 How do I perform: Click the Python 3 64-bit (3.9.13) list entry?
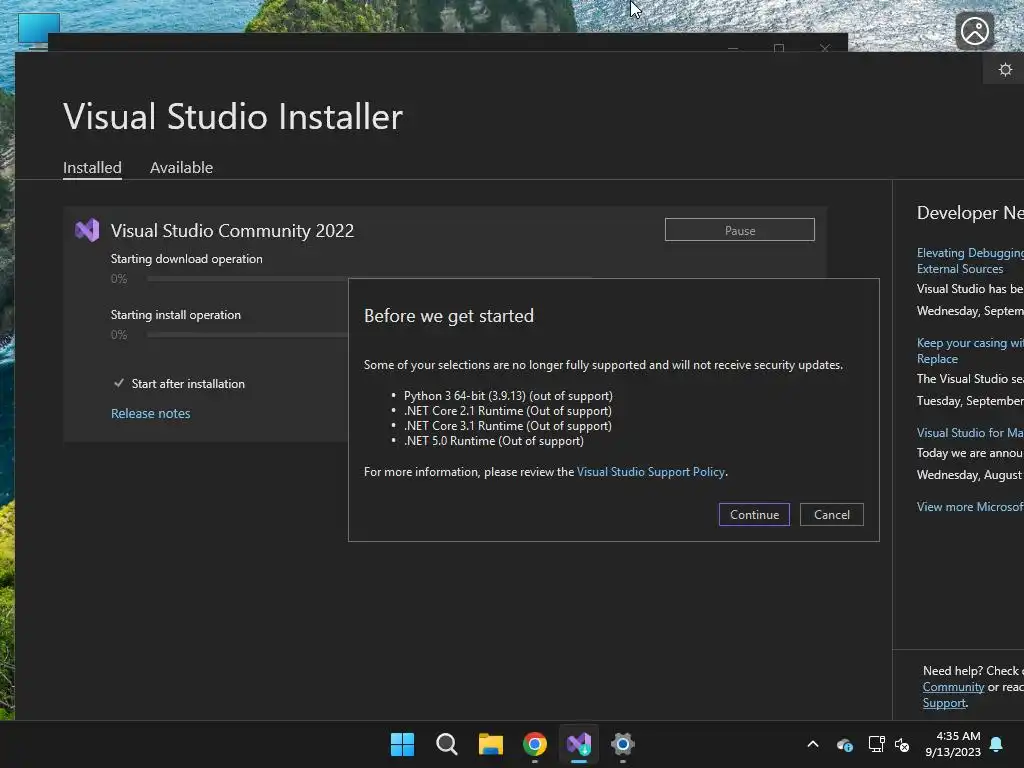pyautogui.click(x=508, y=396)
